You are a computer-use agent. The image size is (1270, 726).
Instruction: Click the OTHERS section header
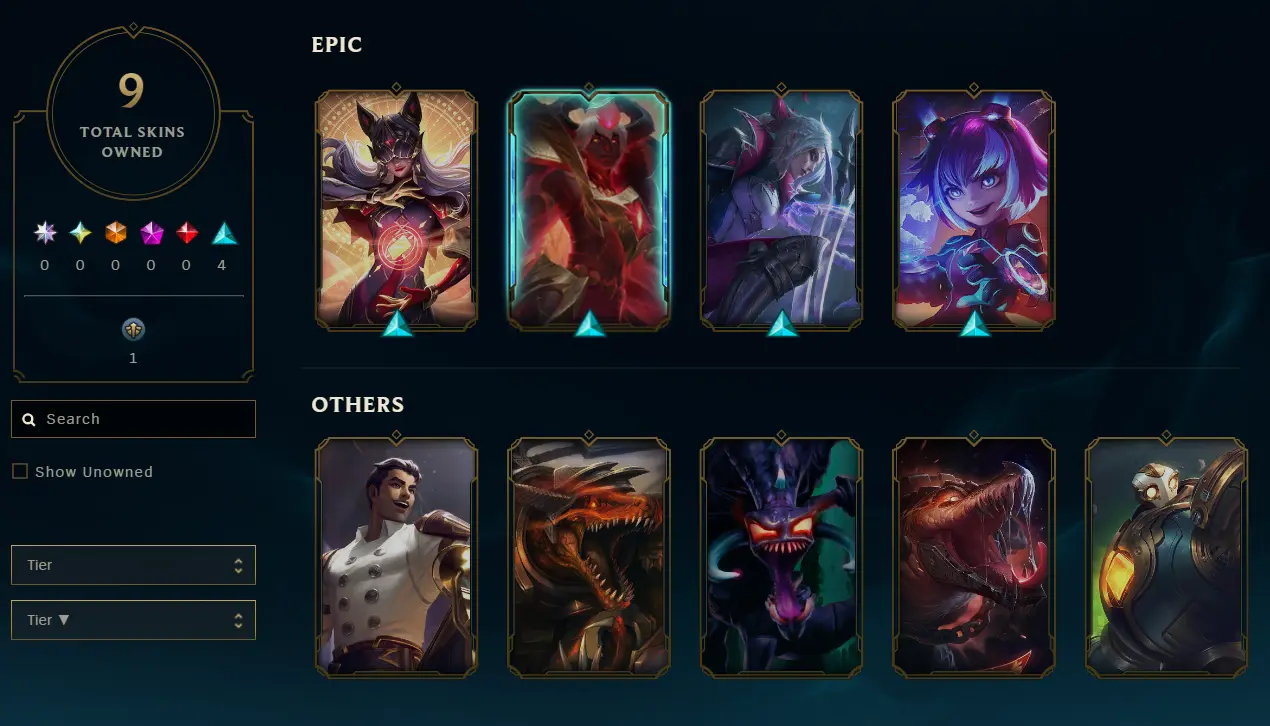[x=358, y=405]
